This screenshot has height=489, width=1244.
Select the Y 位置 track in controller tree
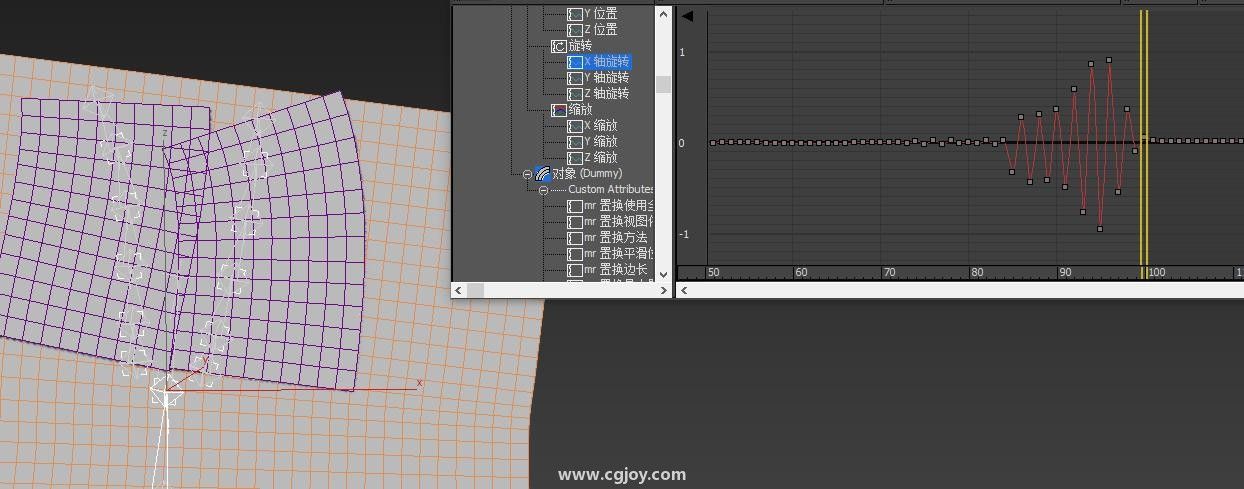pos(600,14)
